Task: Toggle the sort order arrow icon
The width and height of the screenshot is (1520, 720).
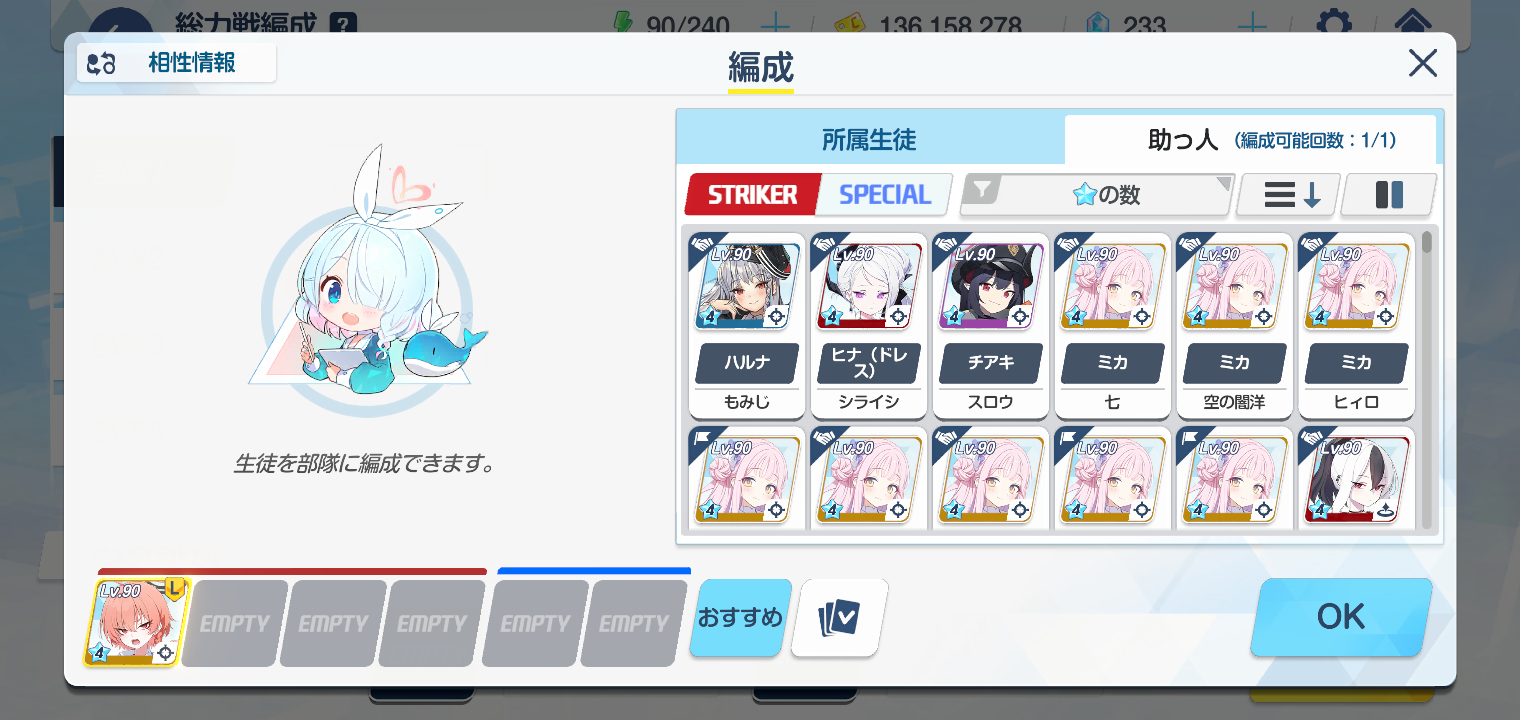Action: pyautogui.click(x=1288, y=195)
